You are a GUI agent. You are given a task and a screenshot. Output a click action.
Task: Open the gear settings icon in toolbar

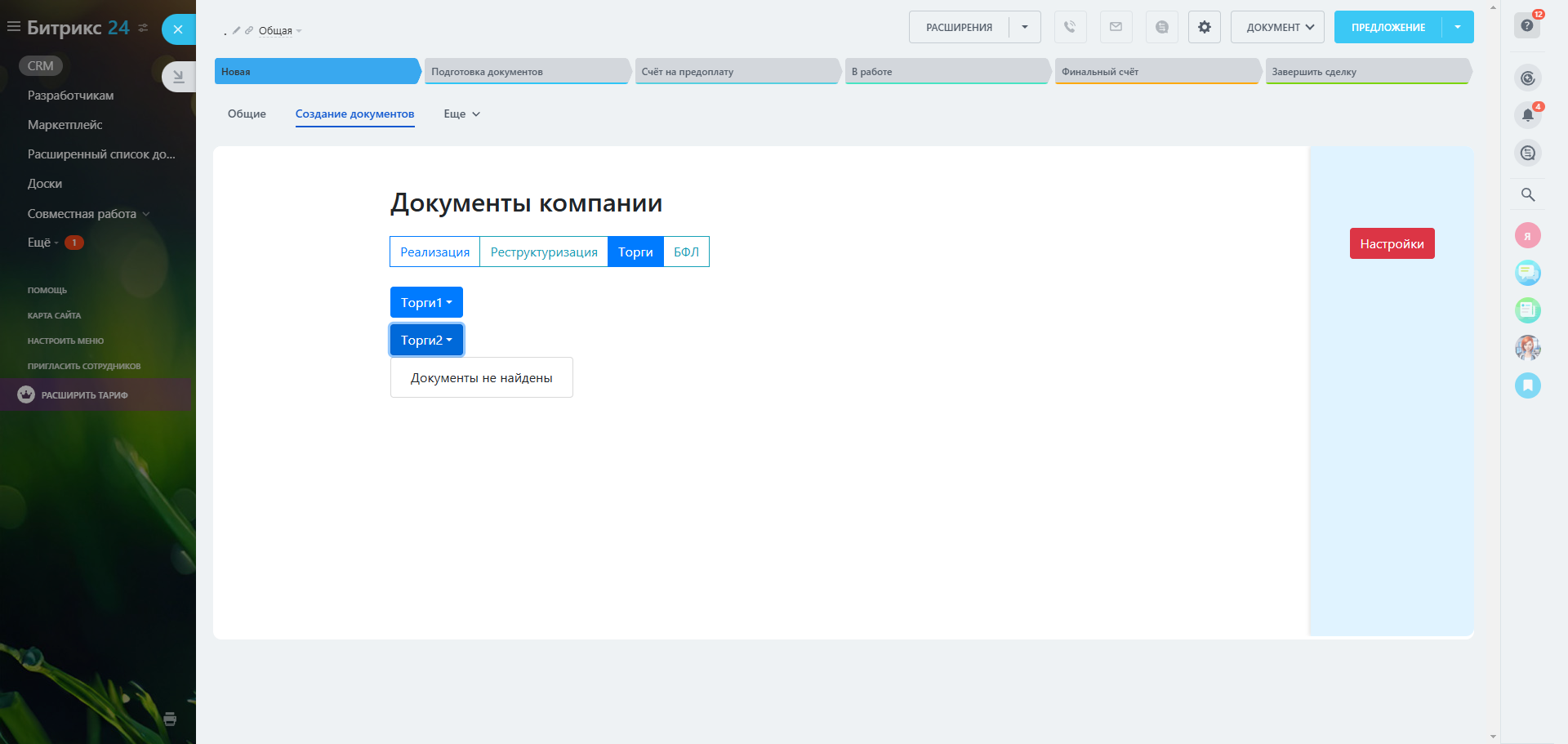[1204, 27]
